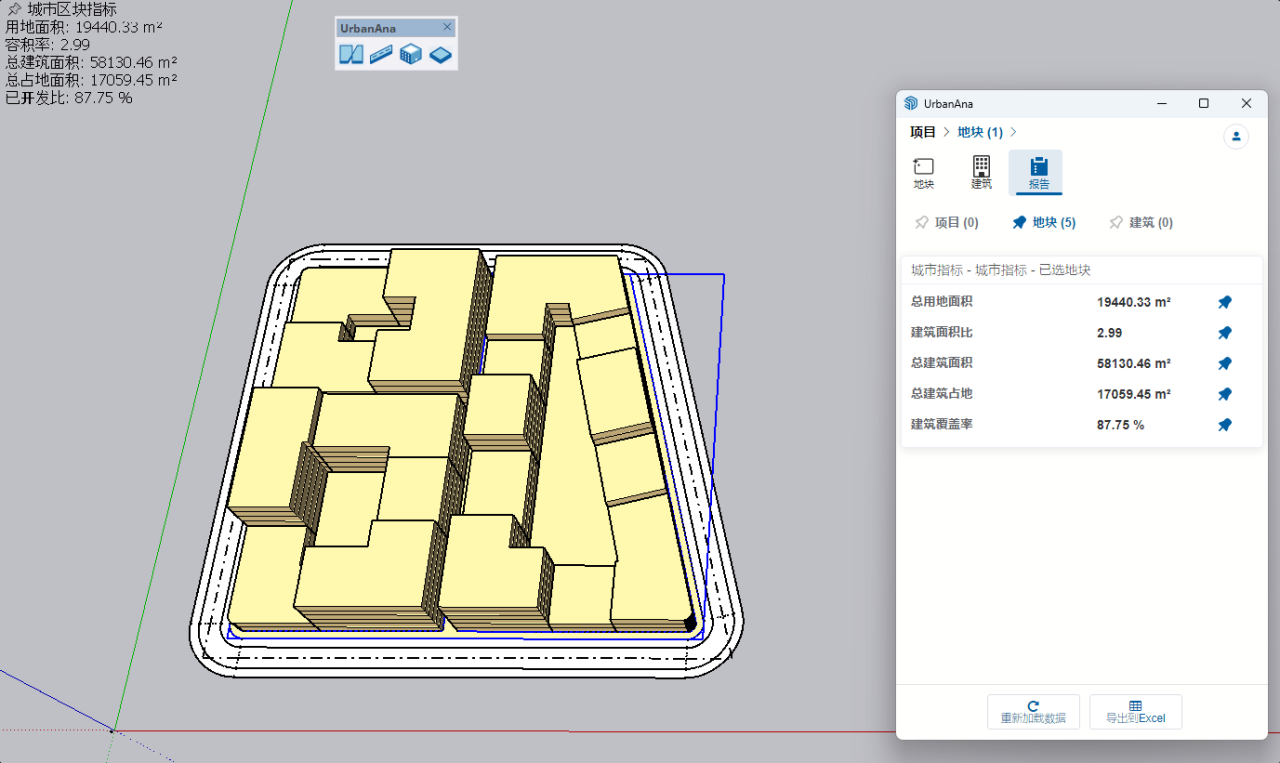Viewport: 1280px width, 763px height.
Task: Click the first split-plot icon in UrbanAna toolbar
Action: point(351,54)
